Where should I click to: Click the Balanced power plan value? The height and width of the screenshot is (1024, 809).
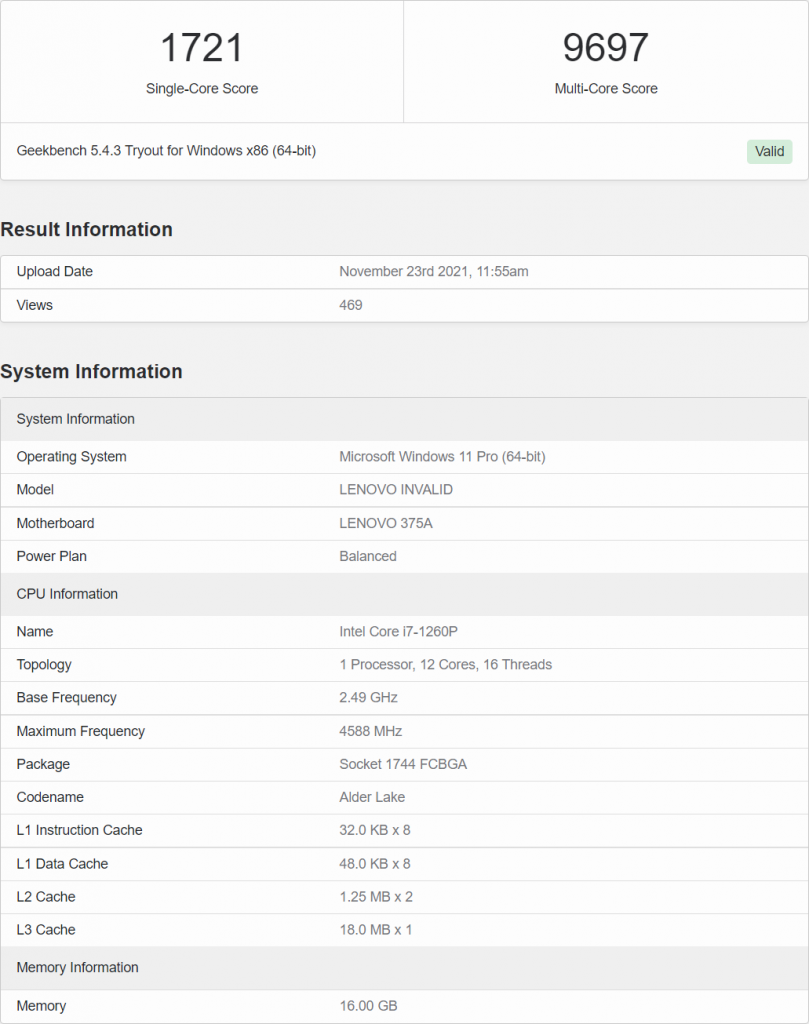pos(368,556)
